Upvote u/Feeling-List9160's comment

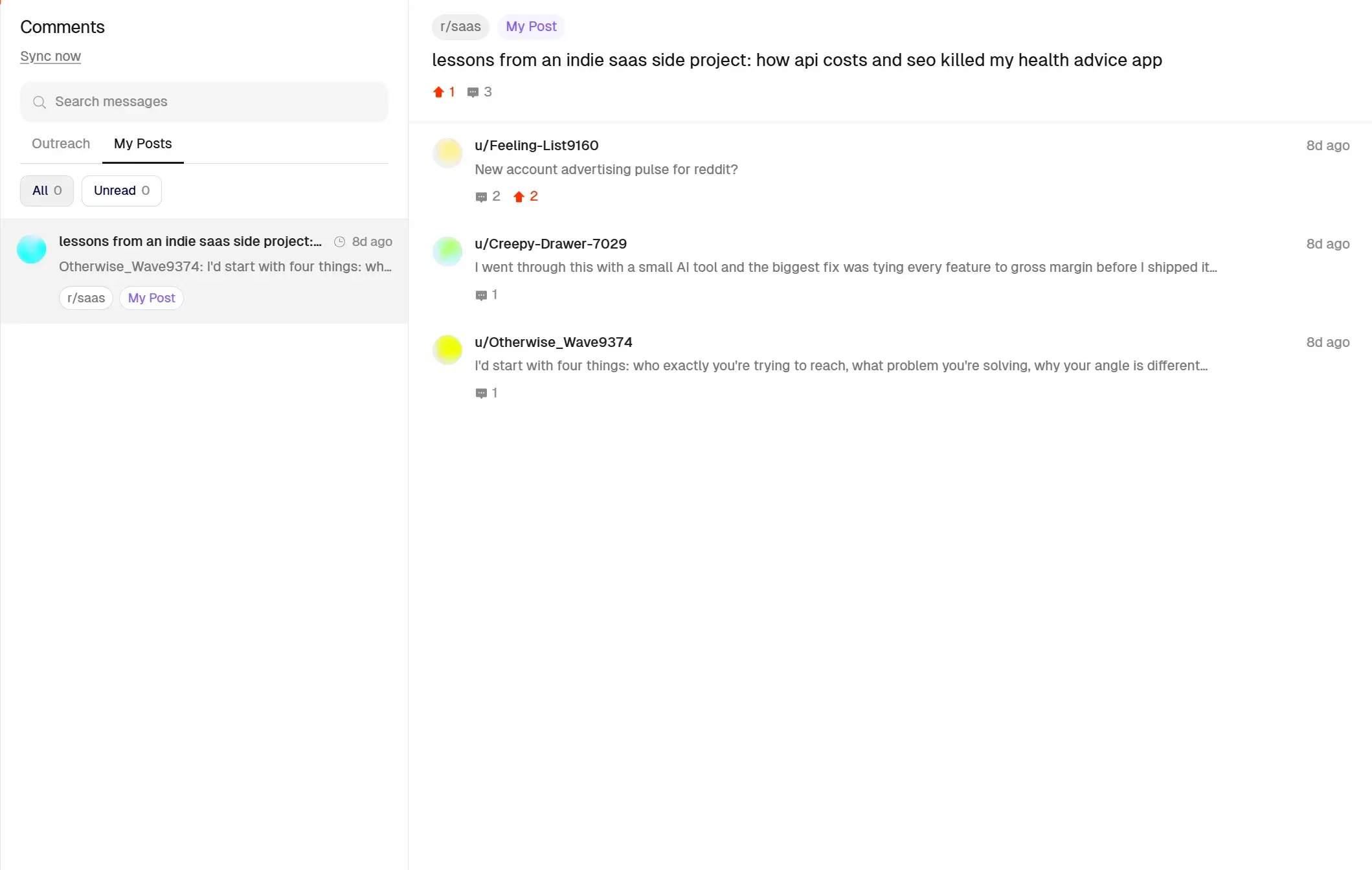(x=519, y=196)
